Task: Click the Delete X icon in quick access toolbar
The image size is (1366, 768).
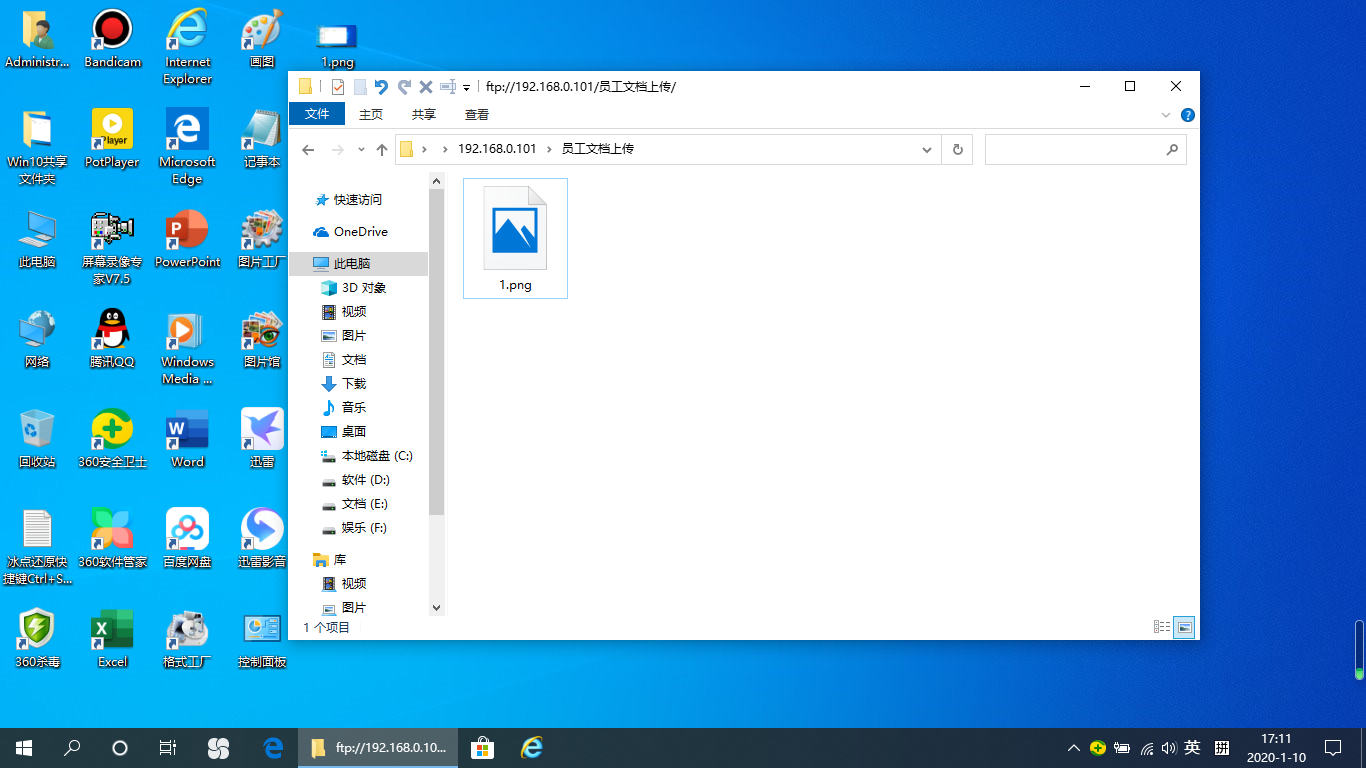Action: (x=426, y=87)
